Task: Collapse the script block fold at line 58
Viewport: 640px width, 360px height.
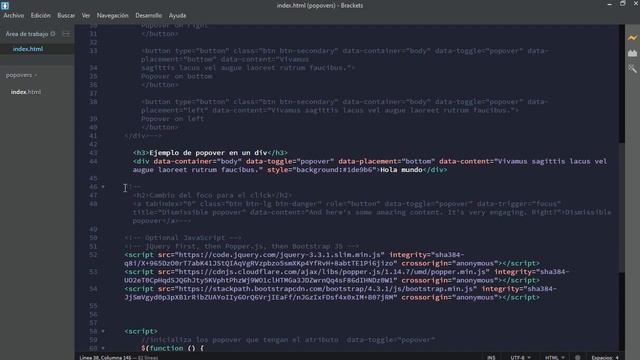Action: coord(103,331)
